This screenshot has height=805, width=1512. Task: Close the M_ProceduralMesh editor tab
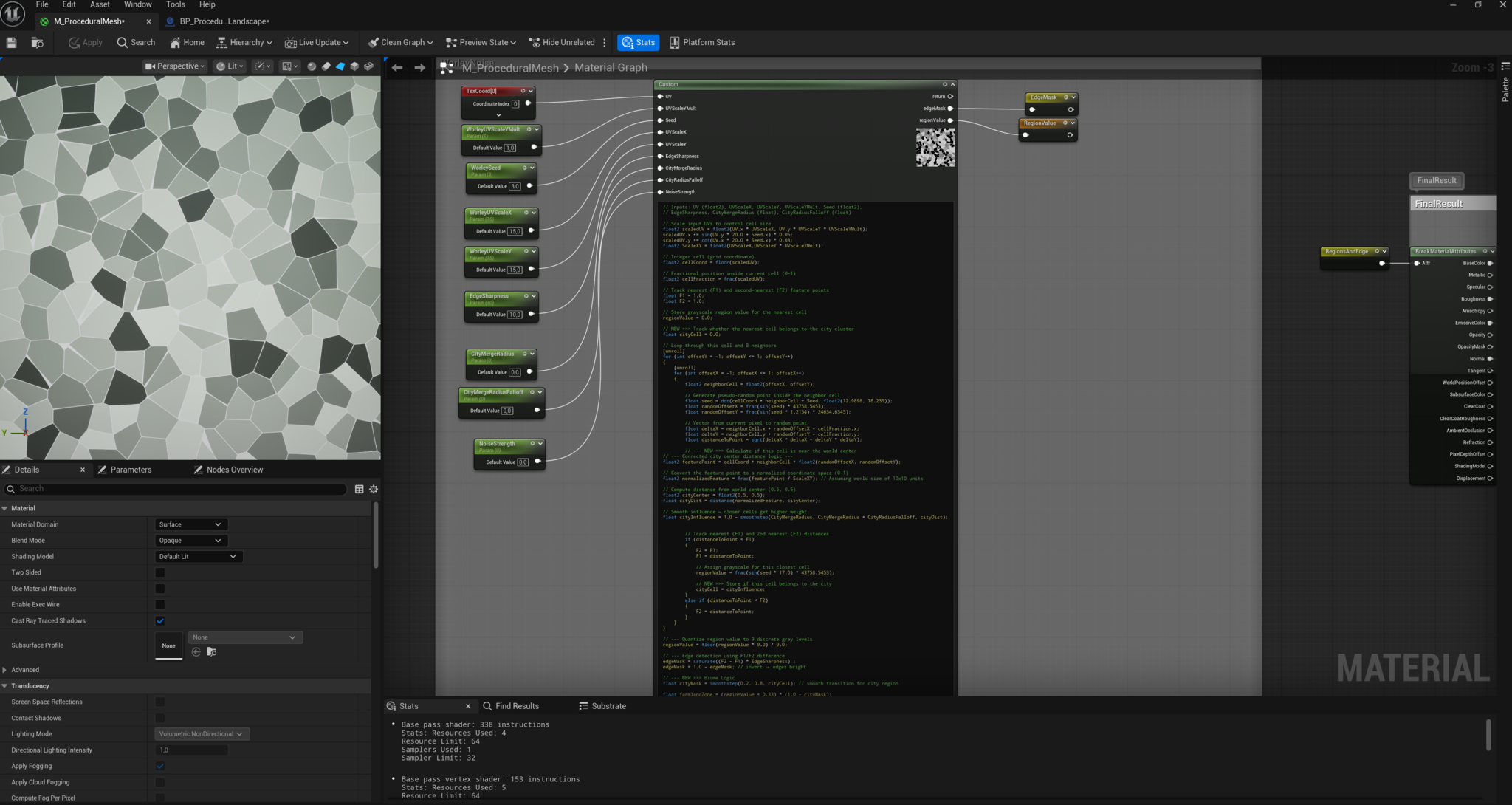(148, 21)
